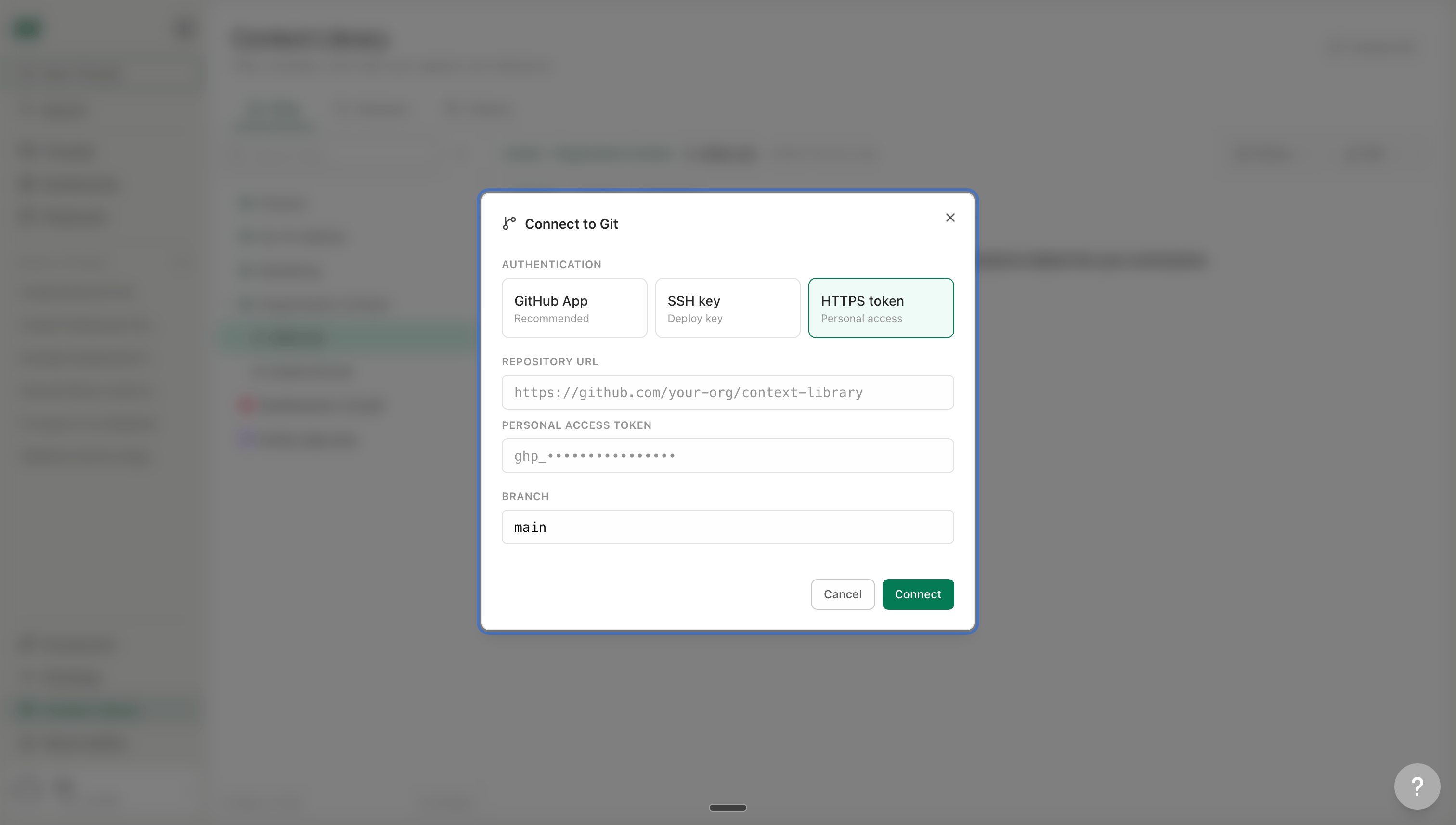This screenshot has width=1456, height=825.
Task: Focus the Personal Access Token field
Action: pos(728,455)
